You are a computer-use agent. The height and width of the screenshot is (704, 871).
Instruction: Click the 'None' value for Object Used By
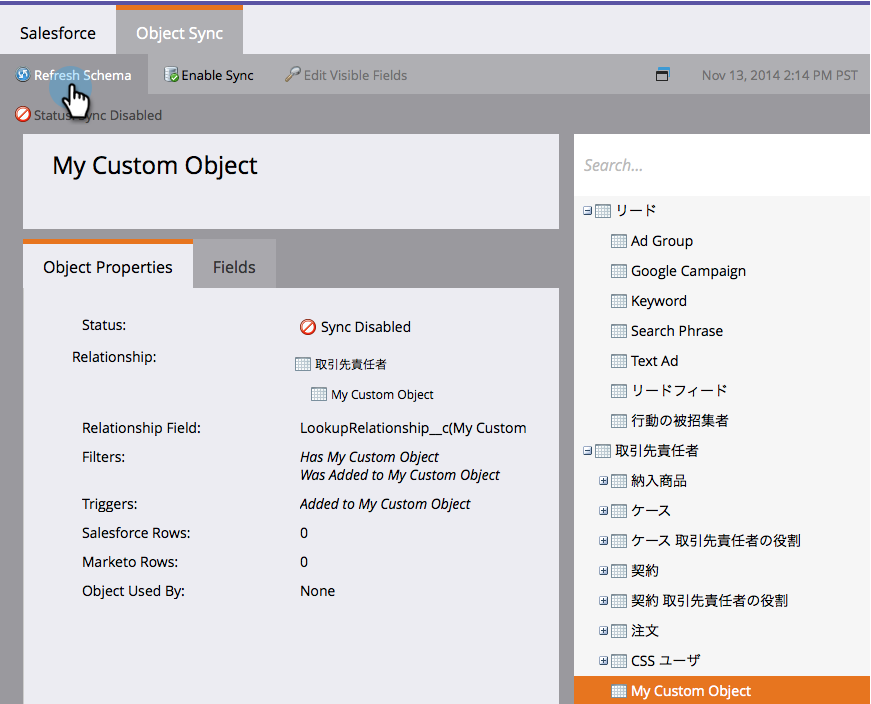pyautogui.click(x=317, y=591)
